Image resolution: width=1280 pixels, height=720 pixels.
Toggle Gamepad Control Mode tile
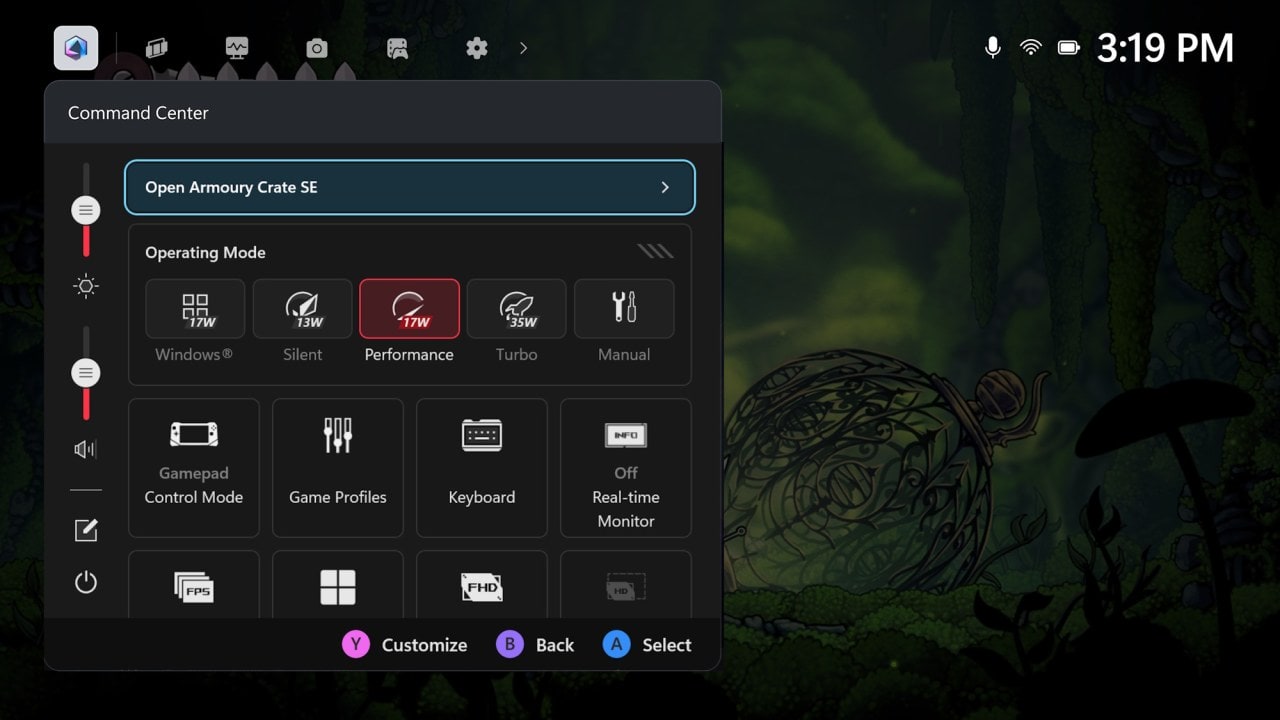(194, 468)
